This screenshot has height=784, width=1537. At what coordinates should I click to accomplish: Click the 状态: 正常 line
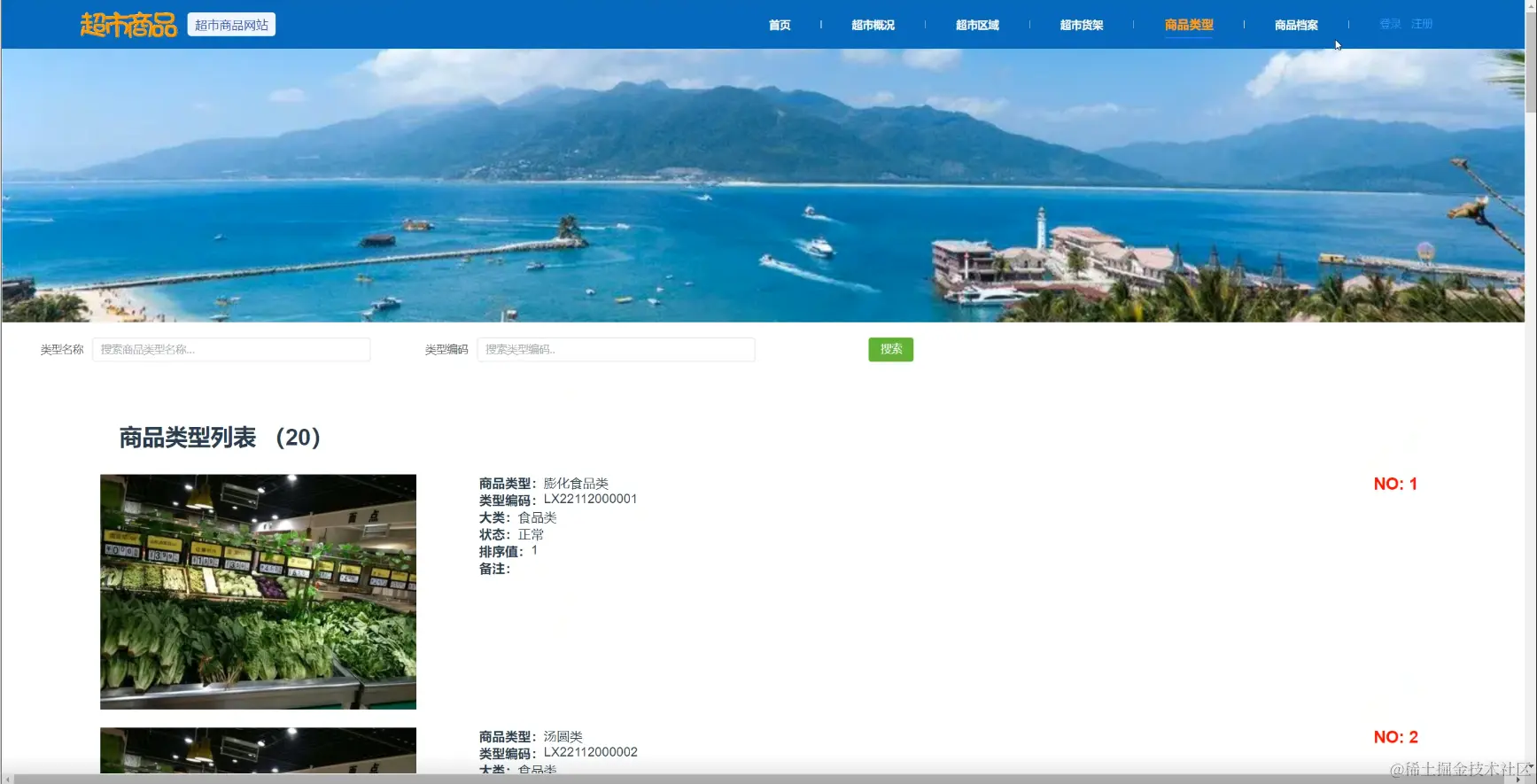tap(511, 534)
